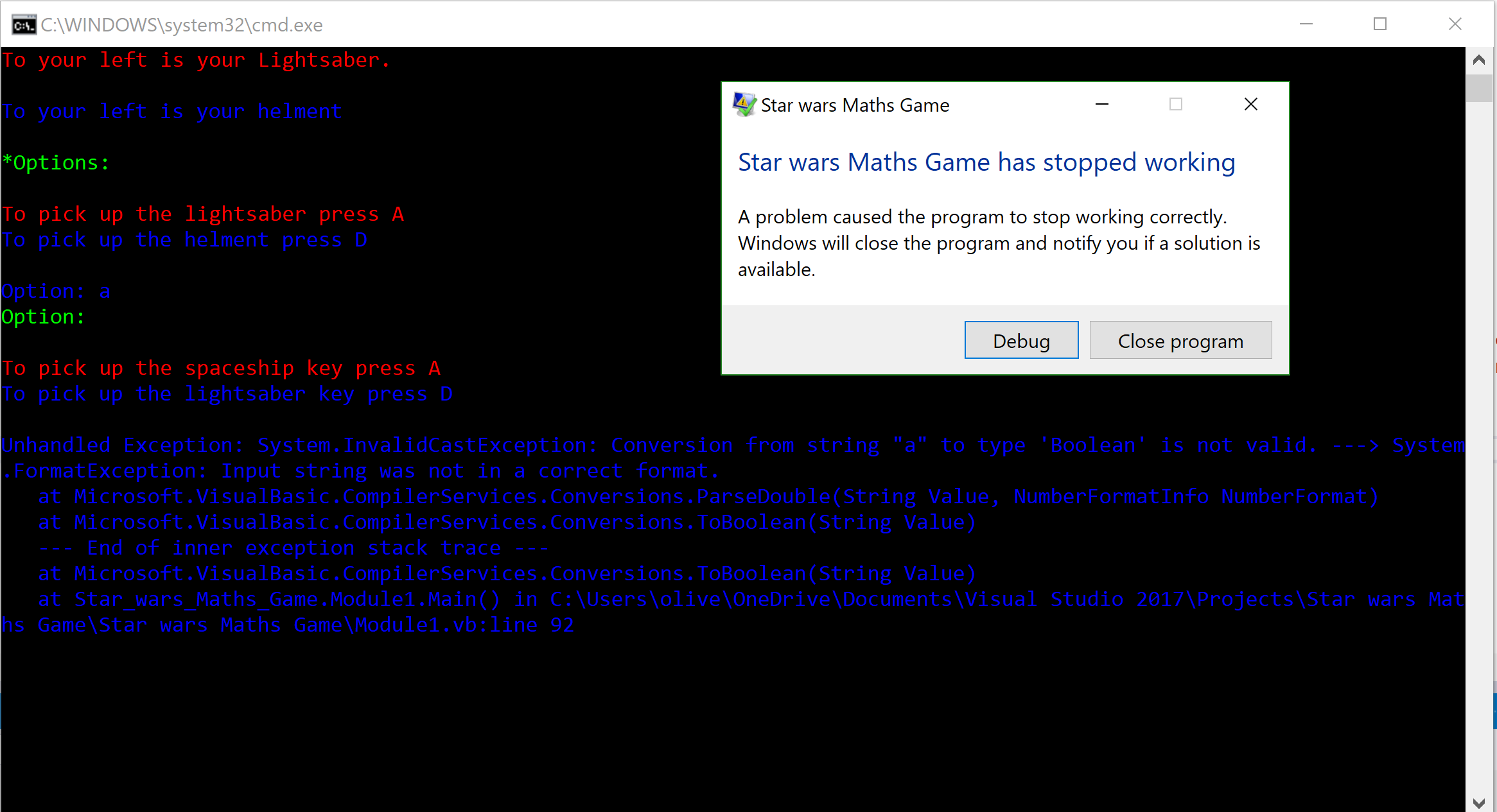Click the C:\WINDOWS\system32\cmd.exe title text
This screenshot has width=1497, height=812.
coord(182,24)
